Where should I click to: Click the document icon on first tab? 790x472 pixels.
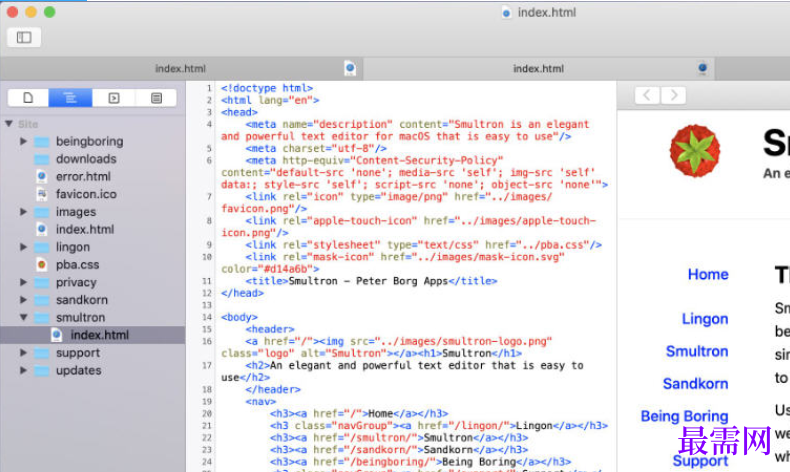[x=350, y=68]
